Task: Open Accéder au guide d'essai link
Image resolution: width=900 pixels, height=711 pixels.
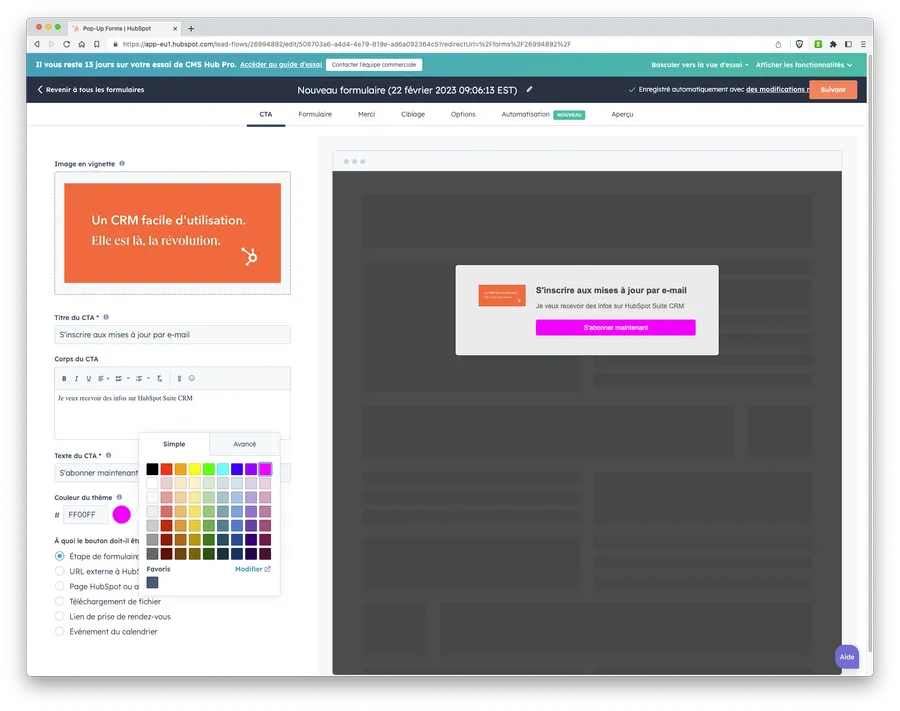Action: click(x=281, y=65)
